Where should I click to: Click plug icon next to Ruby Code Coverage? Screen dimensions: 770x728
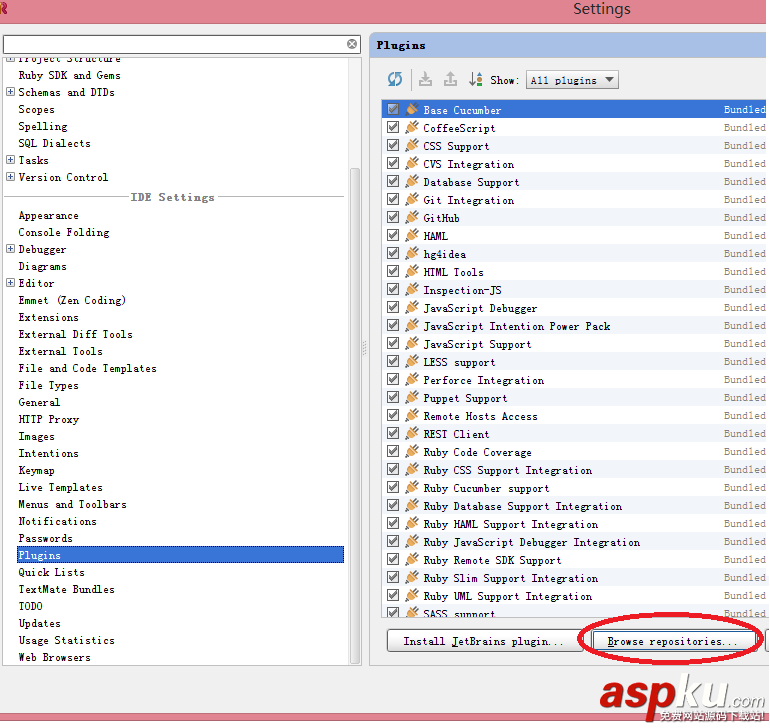[412, 451]
